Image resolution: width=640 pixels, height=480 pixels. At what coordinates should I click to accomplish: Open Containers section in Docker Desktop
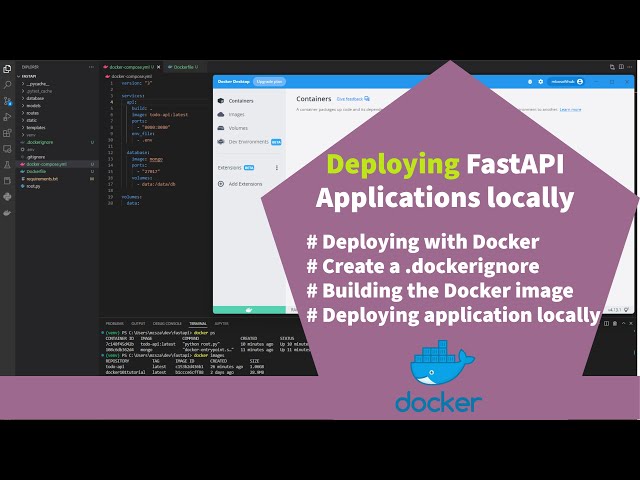241,101
